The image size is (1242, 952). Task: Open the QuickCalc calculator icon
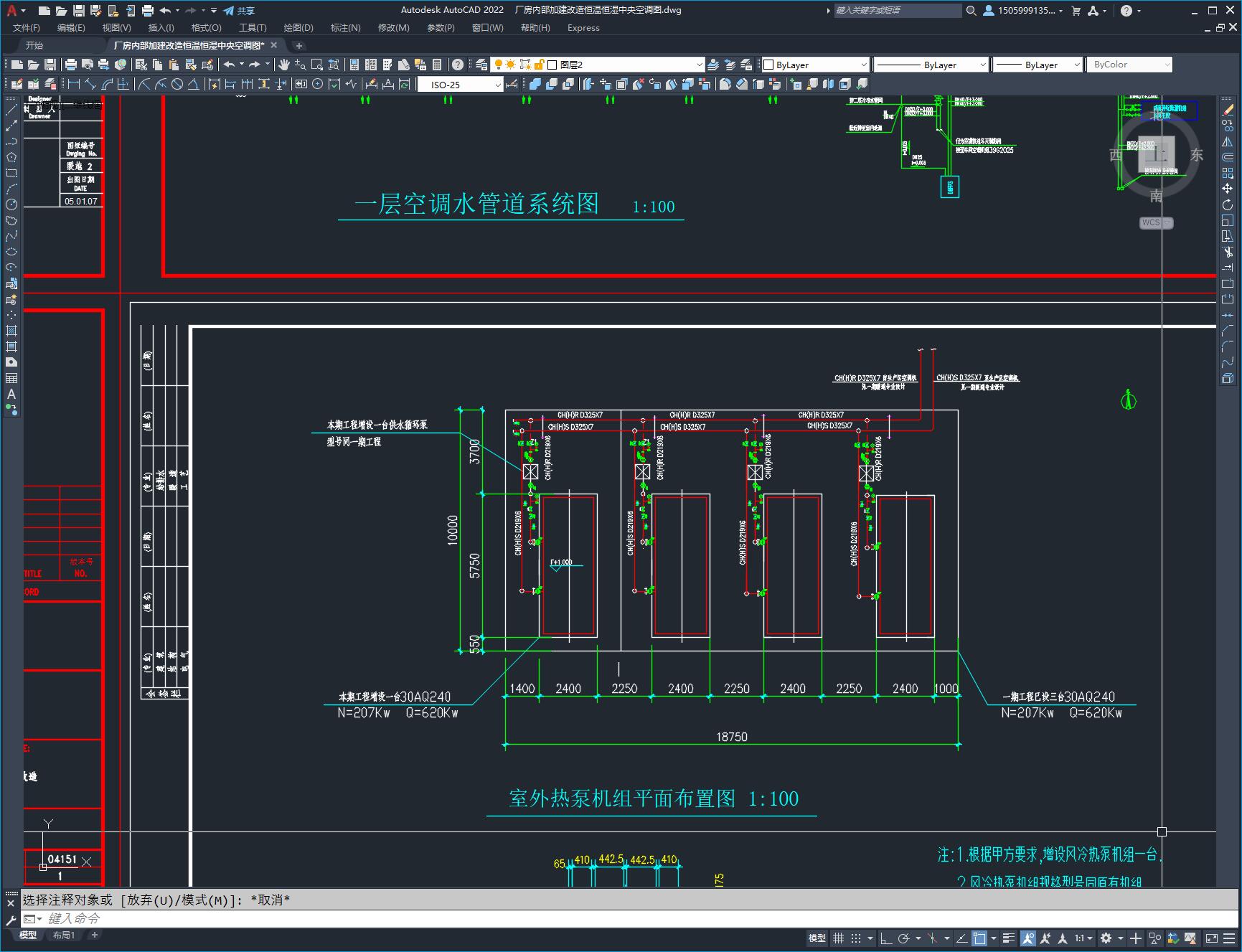pyautogui.click(x=438, y=65)
